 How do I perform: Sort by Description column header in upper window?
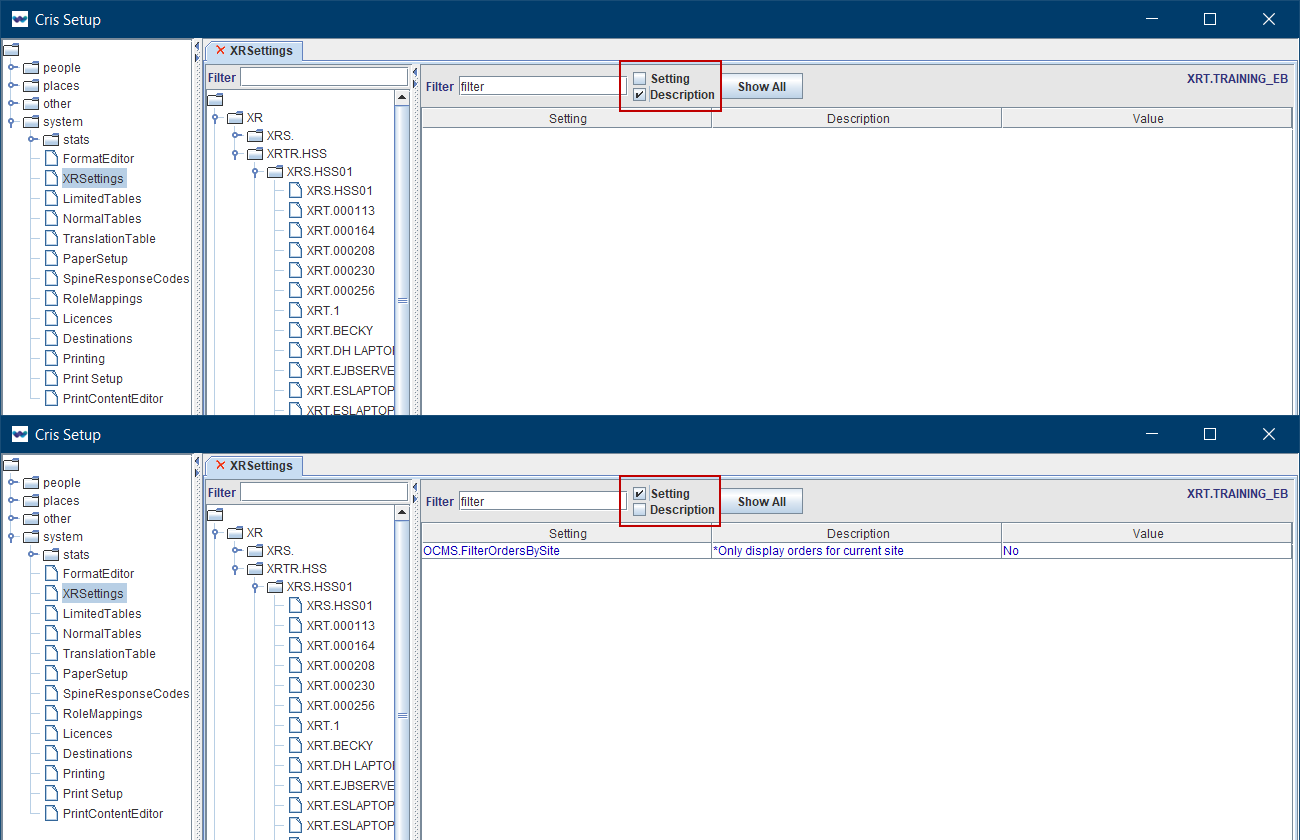pos(857,119)
